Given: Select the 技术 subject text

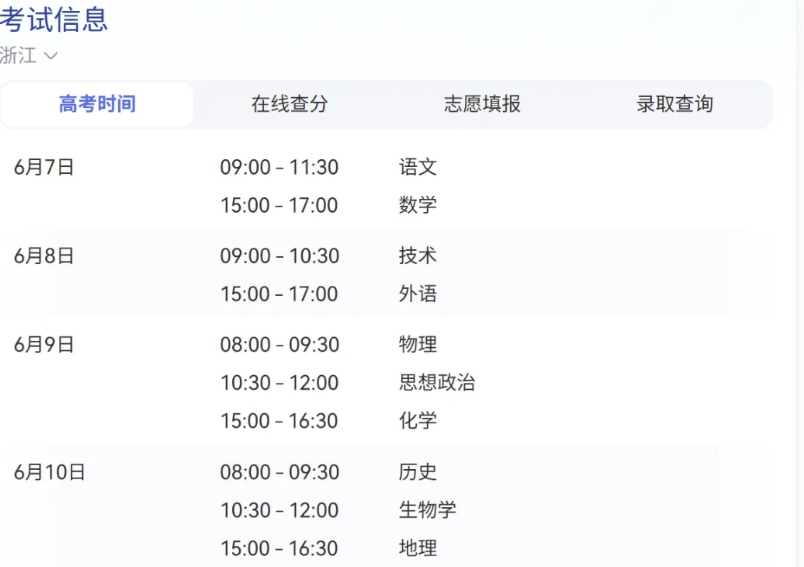Looking at the screenshot, I should tap(418, 256).
